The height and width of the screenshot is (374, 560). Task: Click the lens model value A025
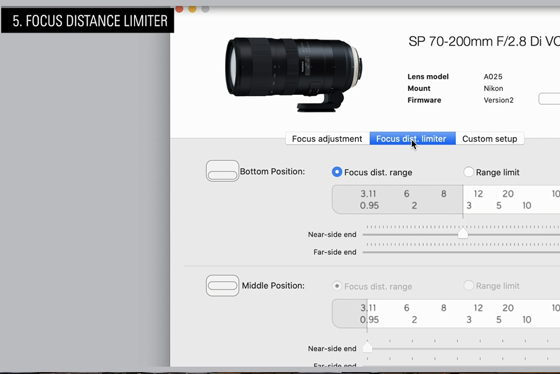(493, 76)
